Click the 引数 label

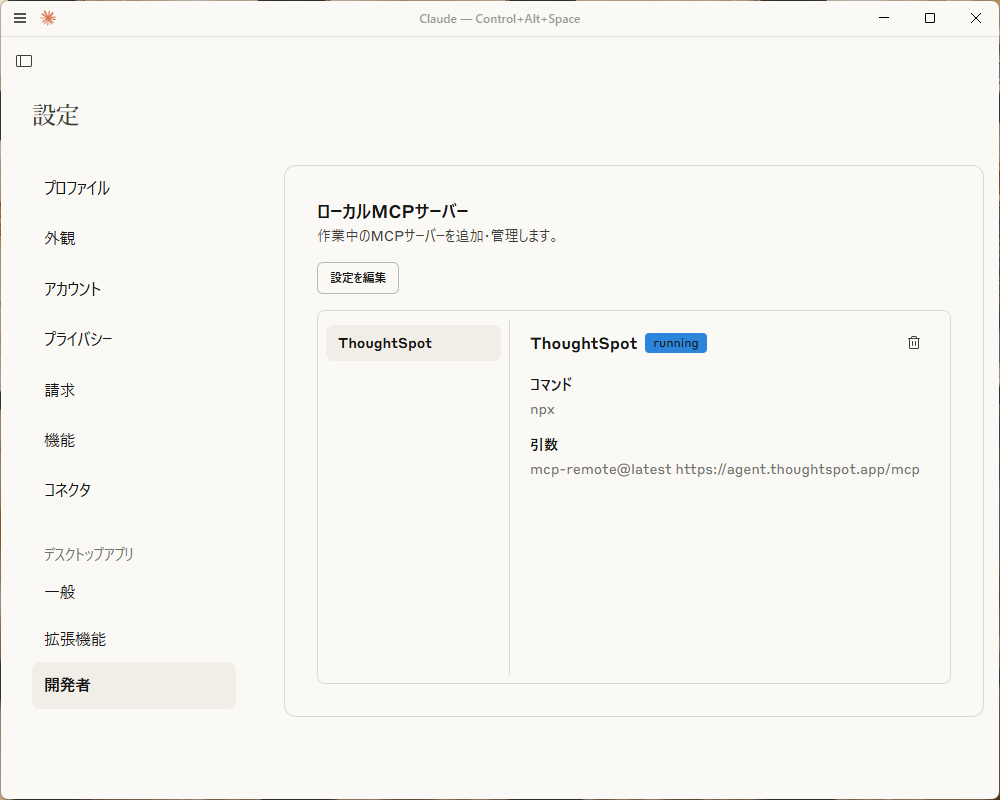tap(544, 445)
